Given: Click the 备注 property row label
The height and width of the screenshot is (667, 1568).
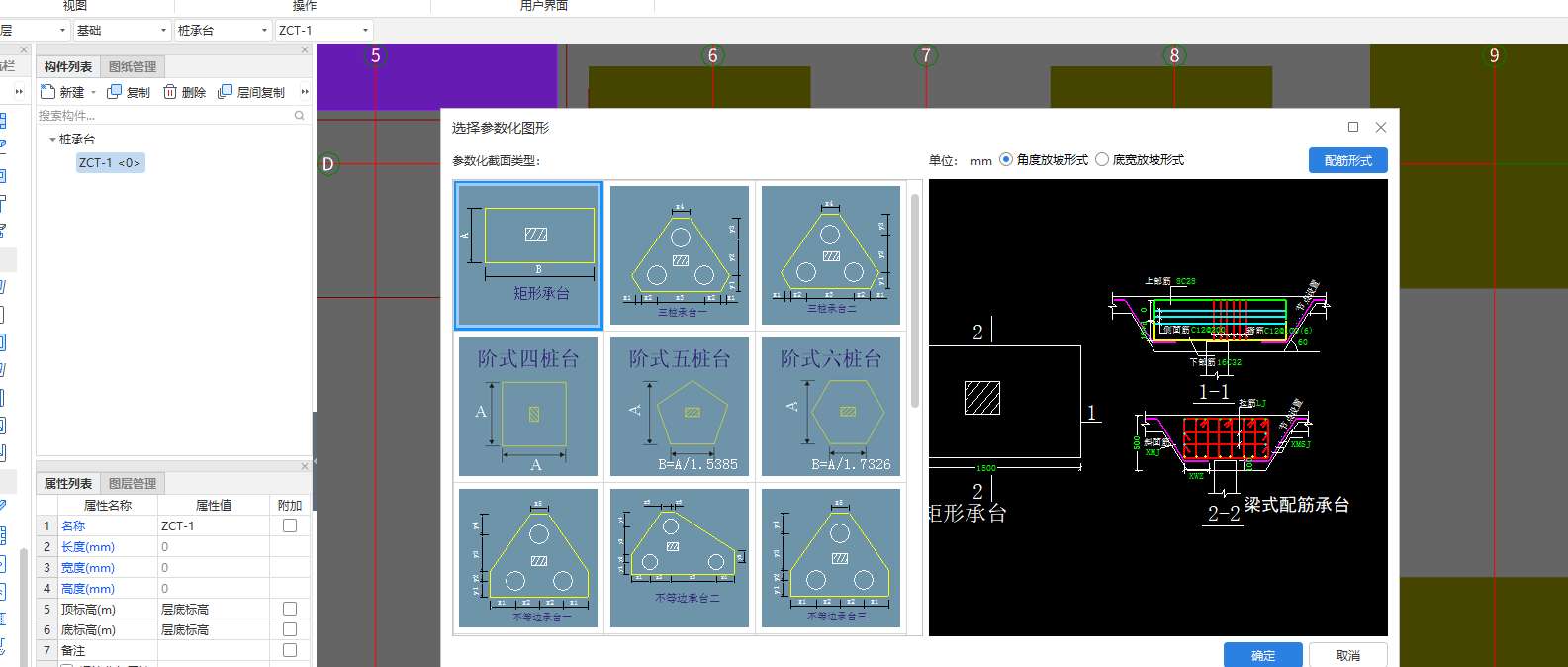Looking at the screenshot, I should pyautogui.click(x=73, y=650).
